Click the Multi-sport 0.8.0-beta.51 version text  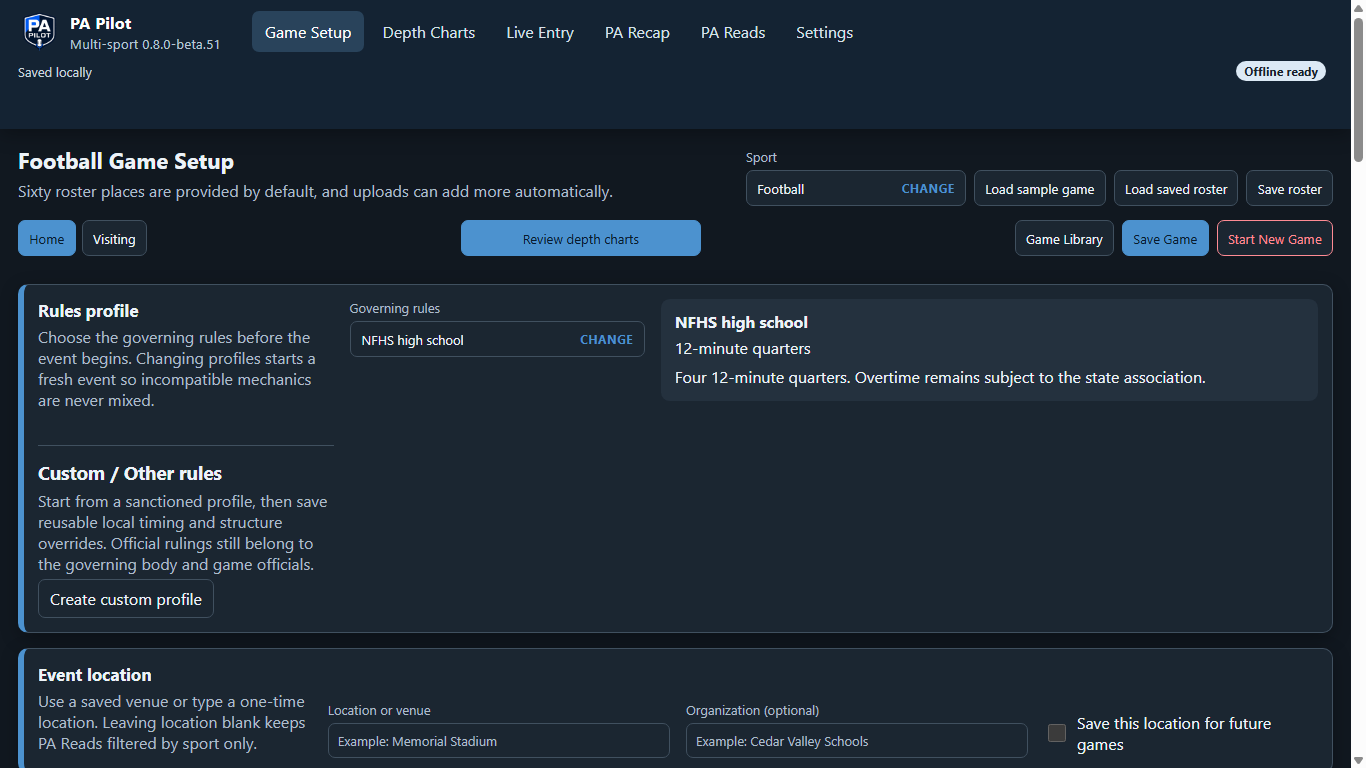(145, 44)
